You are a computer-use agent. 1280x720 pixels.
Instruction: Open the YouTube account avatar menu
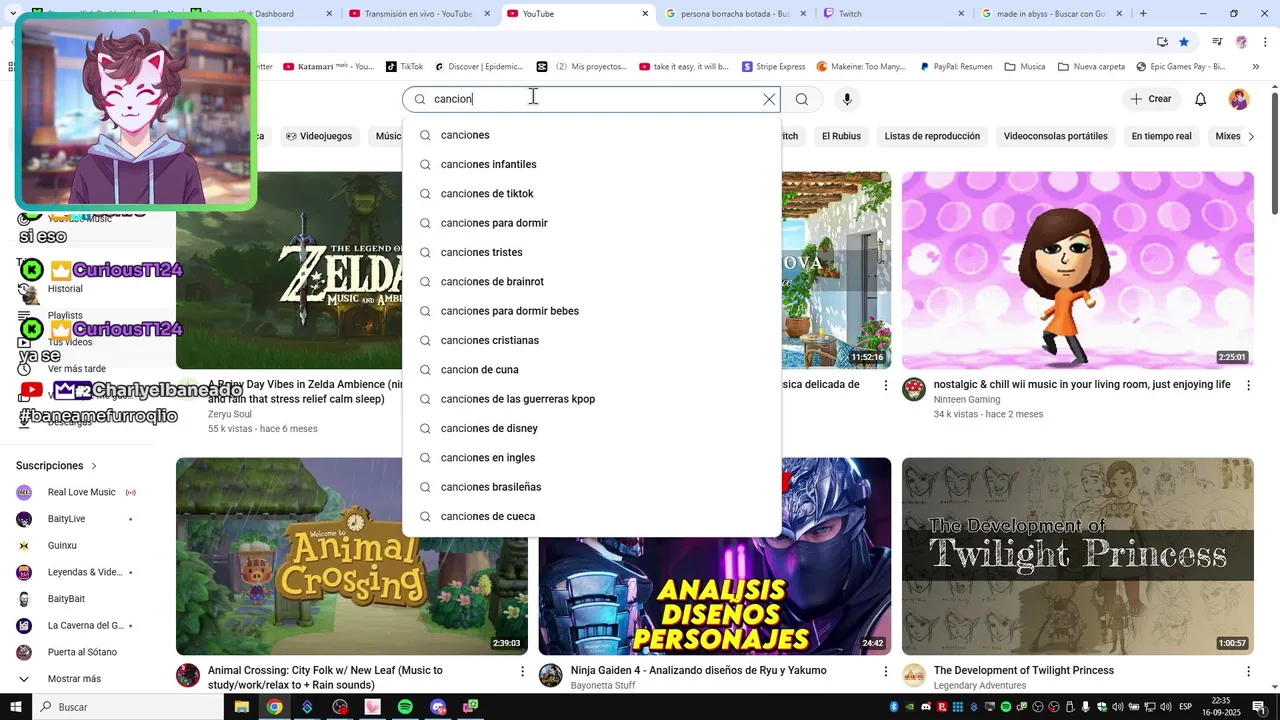coord(1239,99)
